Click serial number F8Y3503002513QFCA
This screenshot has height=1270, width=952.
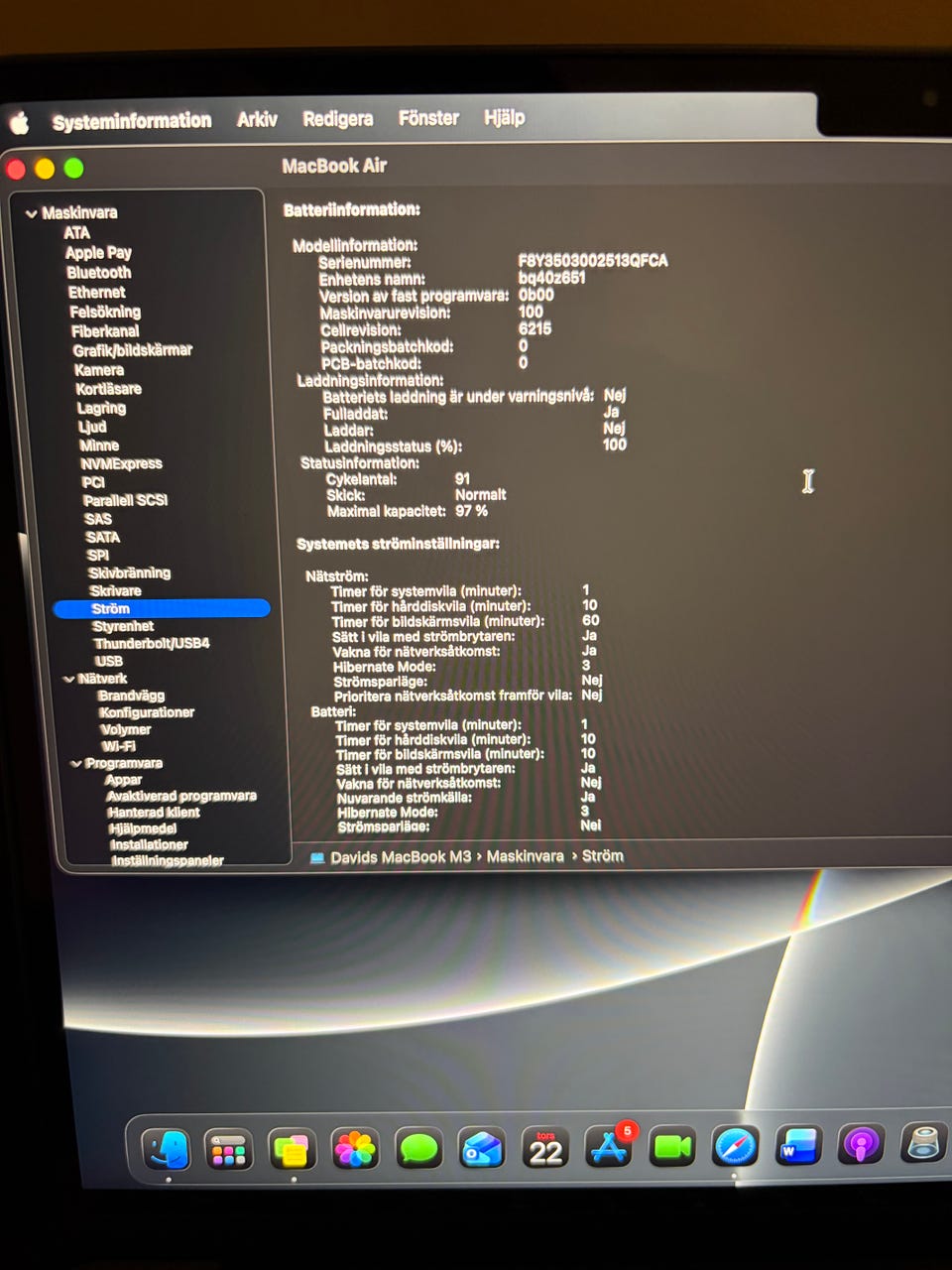593,261
